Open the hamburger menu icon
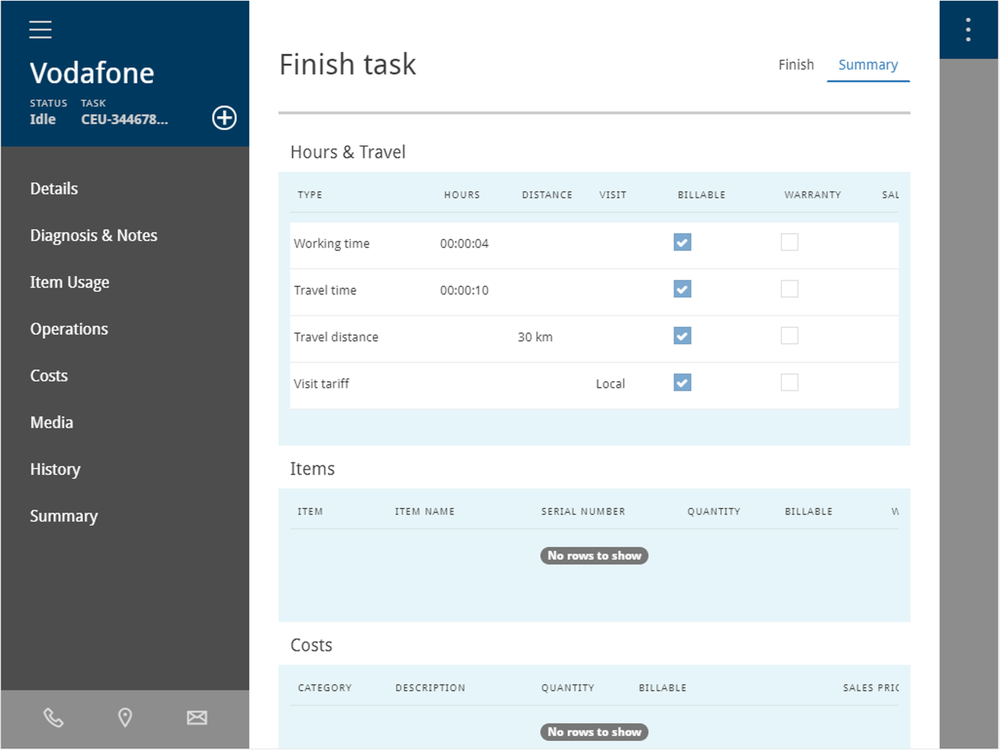This screenshot has height=750, width=1000. click(x=40, y=30)
